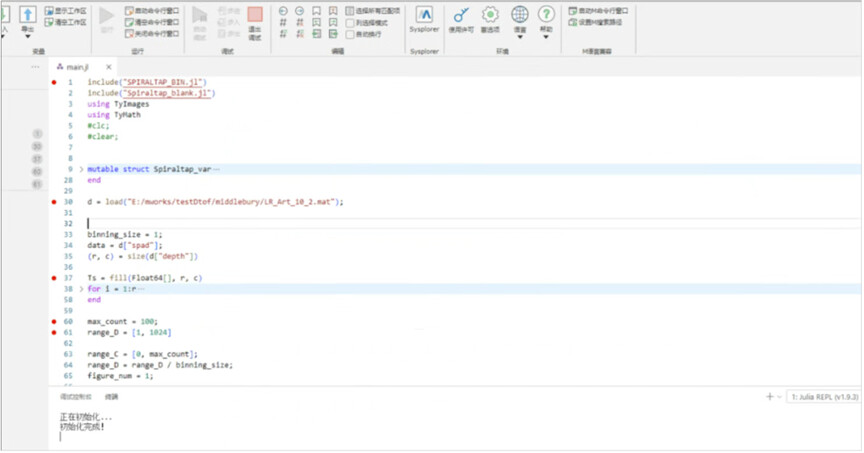Open the dropdown arrow under 帮助

click(546, 37)
